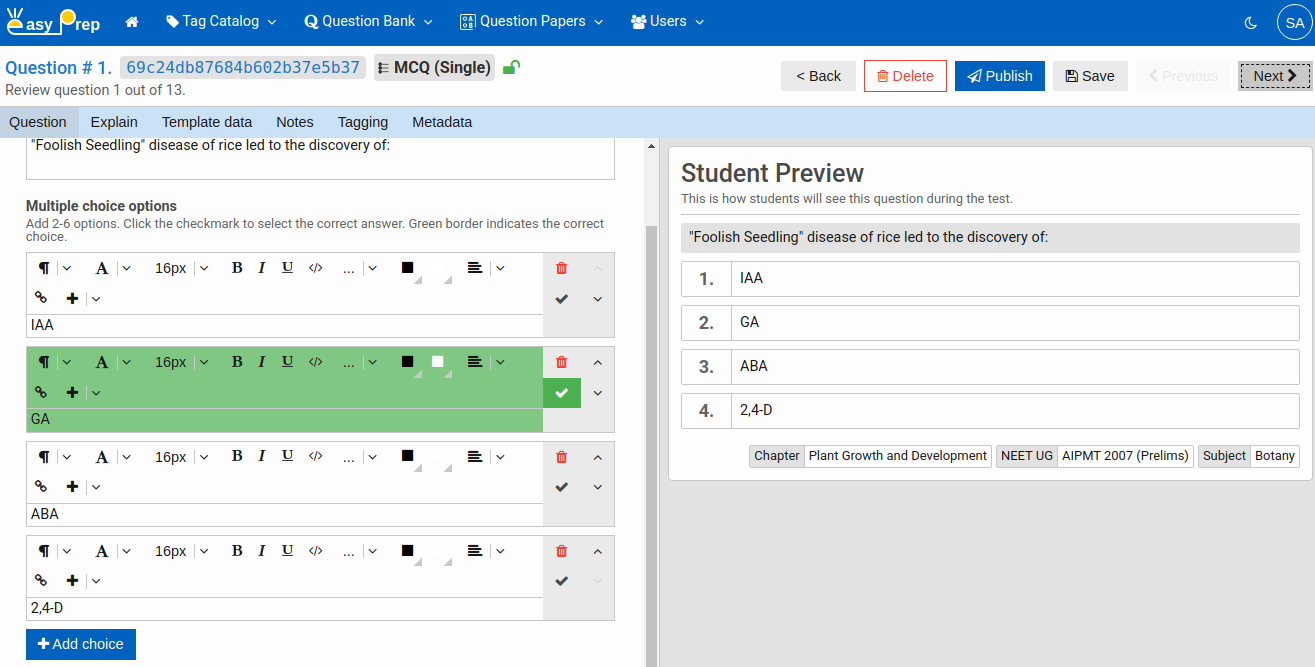Click code view icon in IAA toolbar

tap(315, 268)
